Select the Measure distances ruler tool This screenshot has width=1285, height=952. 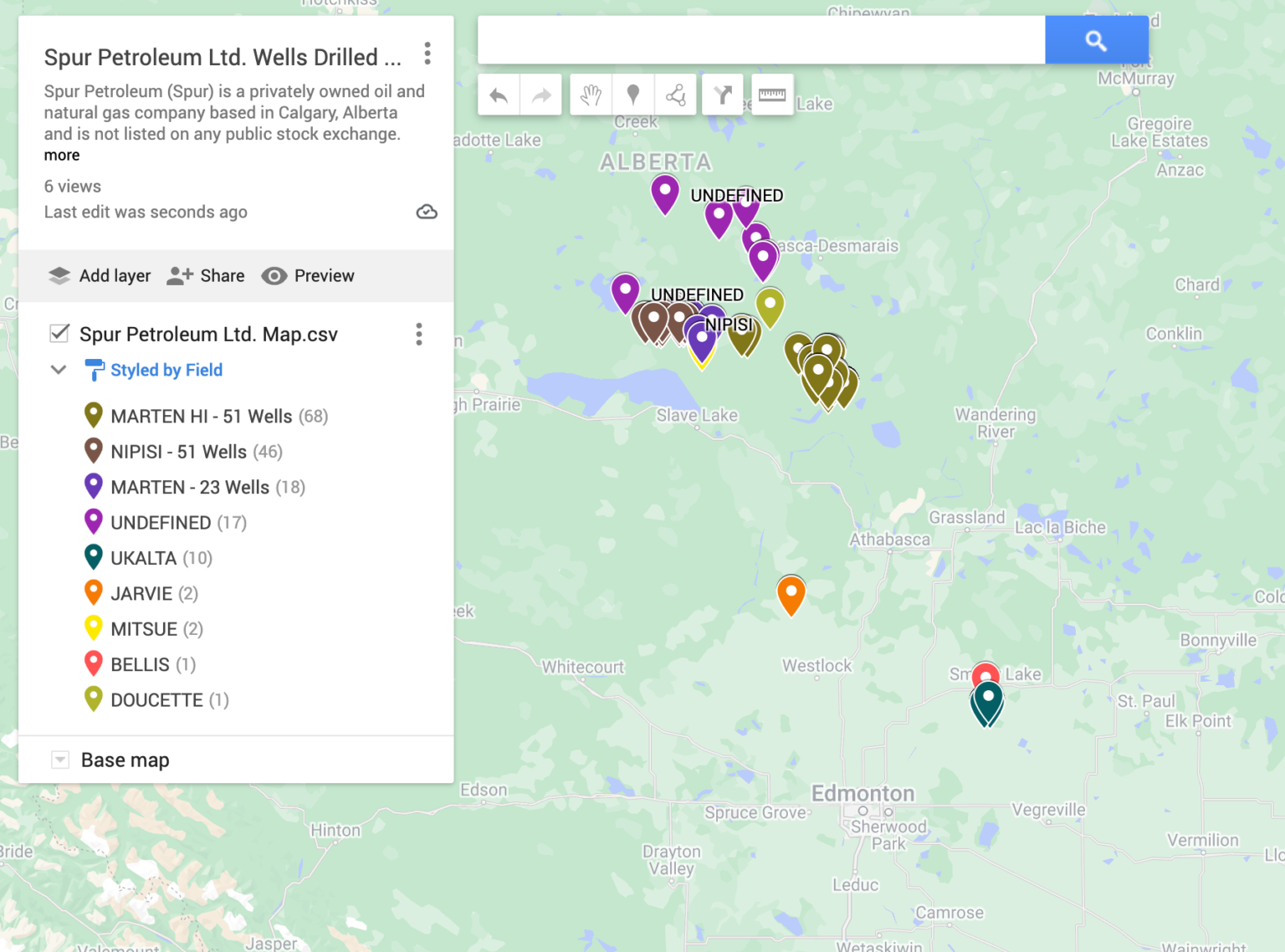pyautogui.click(x=771, y=95)
